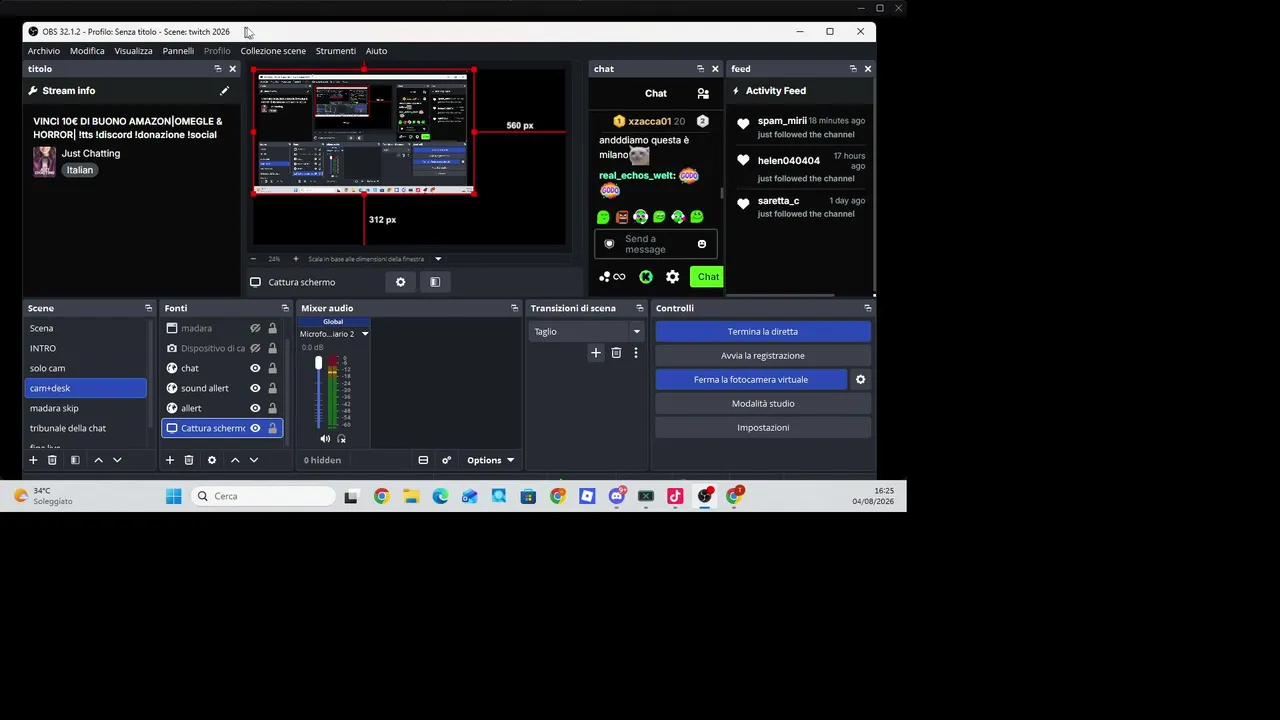Hide the allert source
The width and height of the screenshot is (1280, 720).
[255, 408]
